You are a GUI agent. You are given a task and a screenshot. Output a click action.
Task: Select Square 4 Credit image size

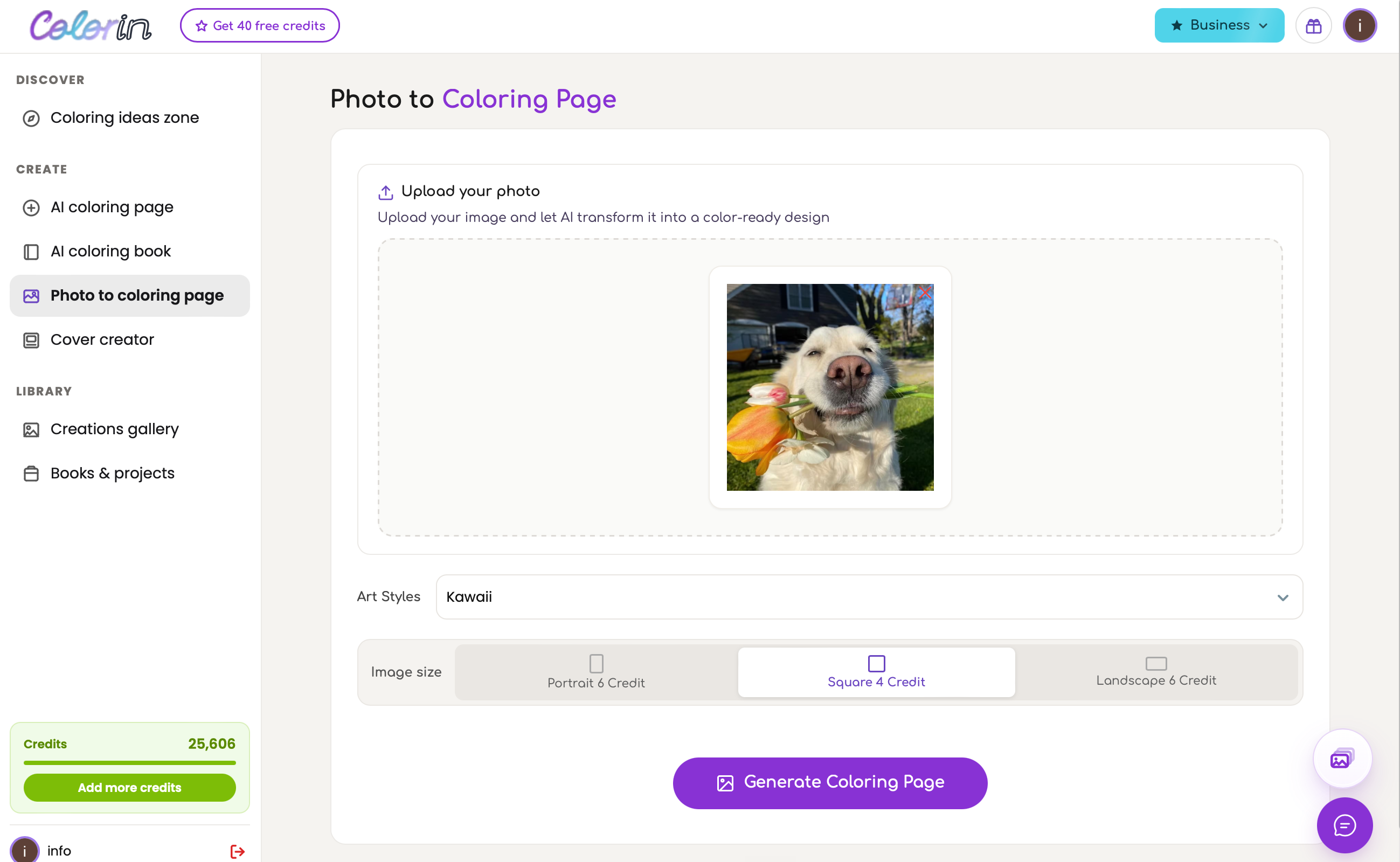click(x=876, y=672)
